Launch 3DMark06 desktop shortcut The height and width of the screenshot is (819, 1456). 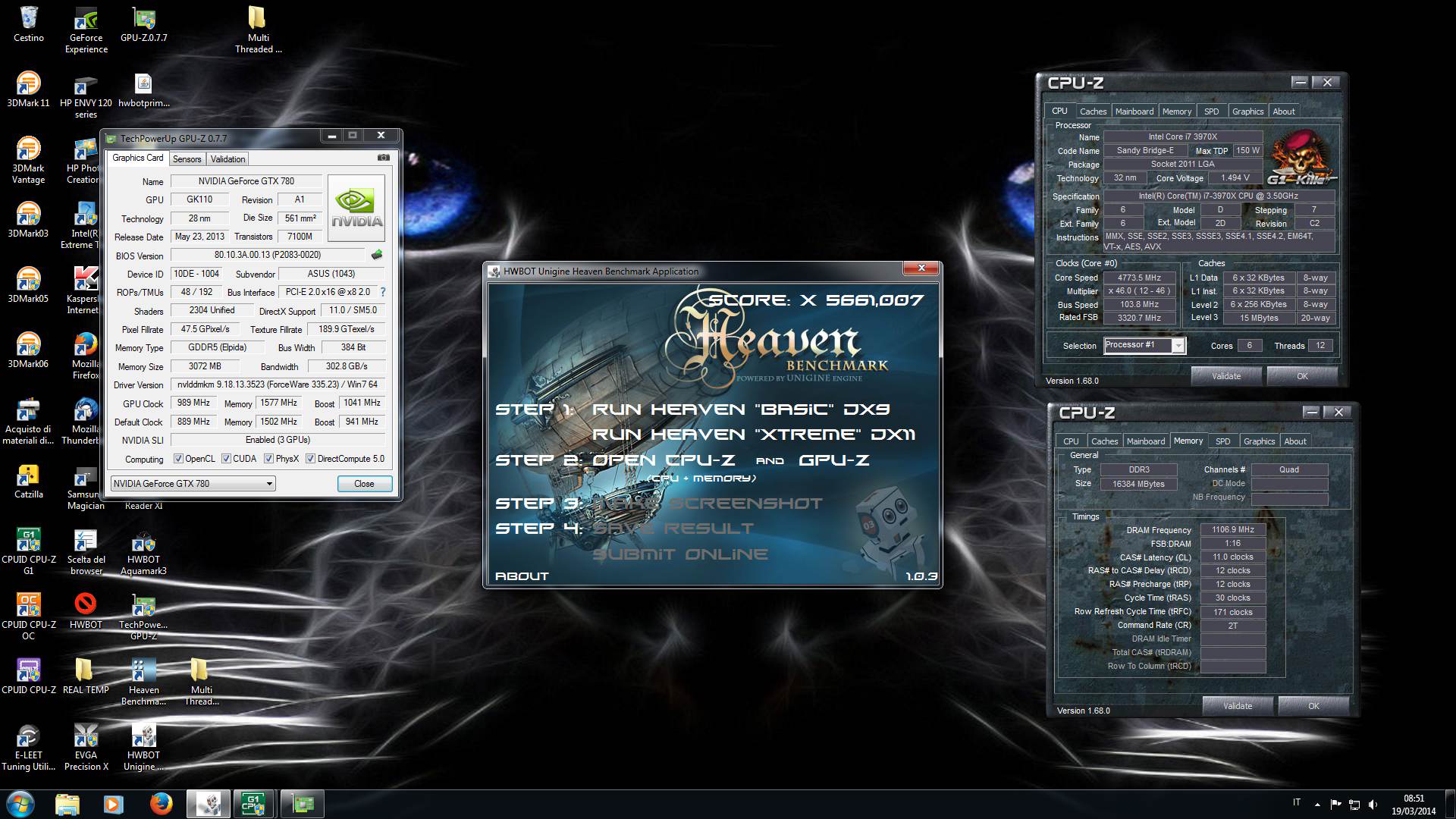(x=29, y=350)
